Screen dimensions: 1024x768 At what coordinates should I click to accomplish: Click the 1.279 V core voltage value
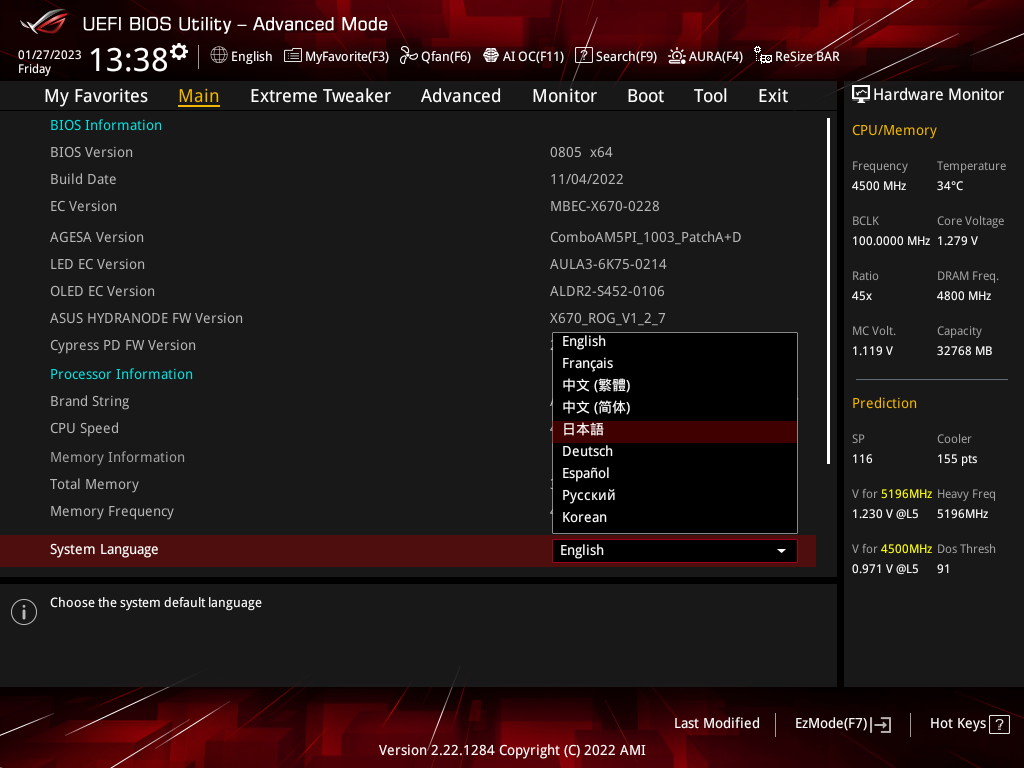(x=957, y=241)
